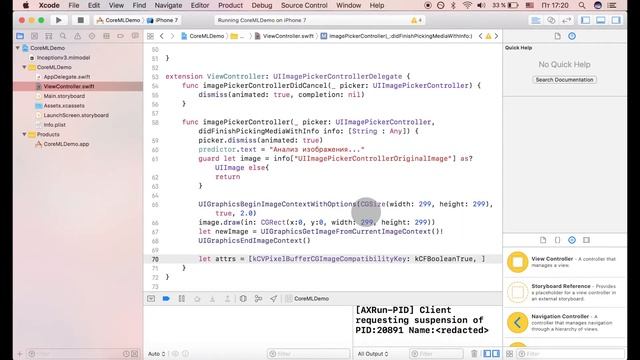Open the Object library icon
Viewport: 640px width, 360px height.
[572, 240]
